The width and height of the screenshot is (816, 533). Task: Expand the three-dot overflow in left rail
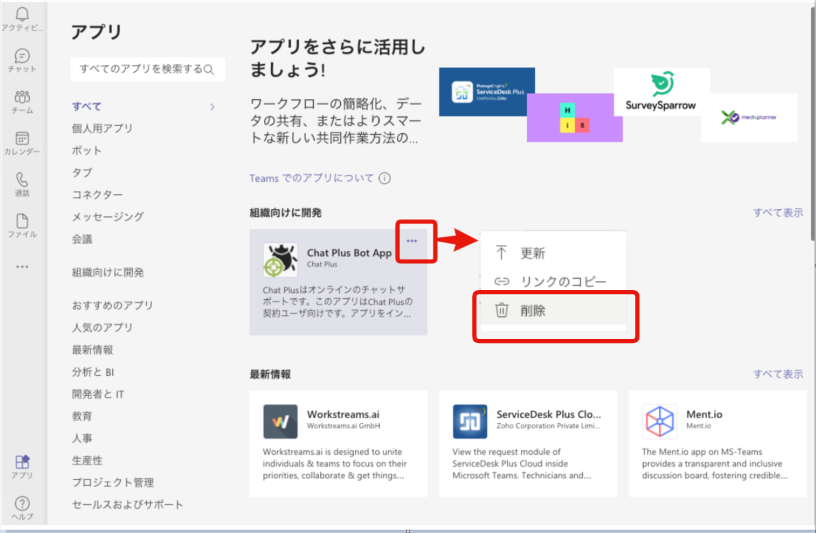pyautogui.click(x=22, y=266)
